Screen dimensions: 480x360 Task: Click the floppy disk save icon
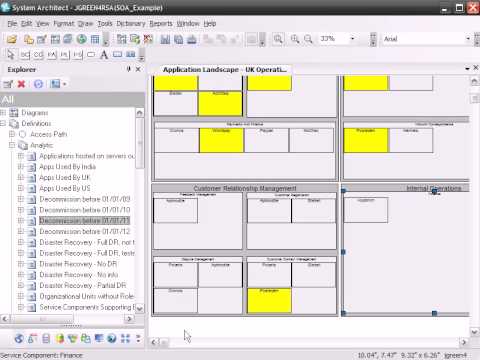click(x=165, y=39)
